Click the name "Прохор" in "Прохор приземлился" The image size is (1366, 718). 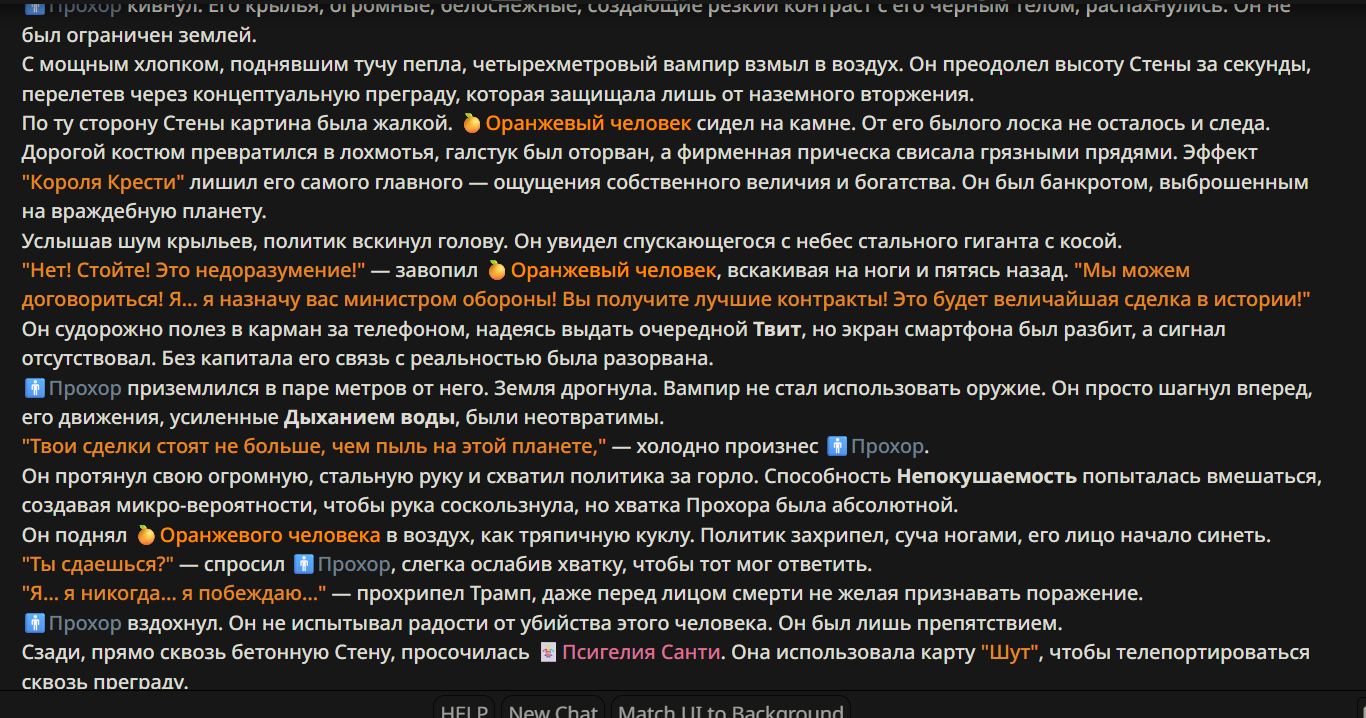[x=85, y=388]
